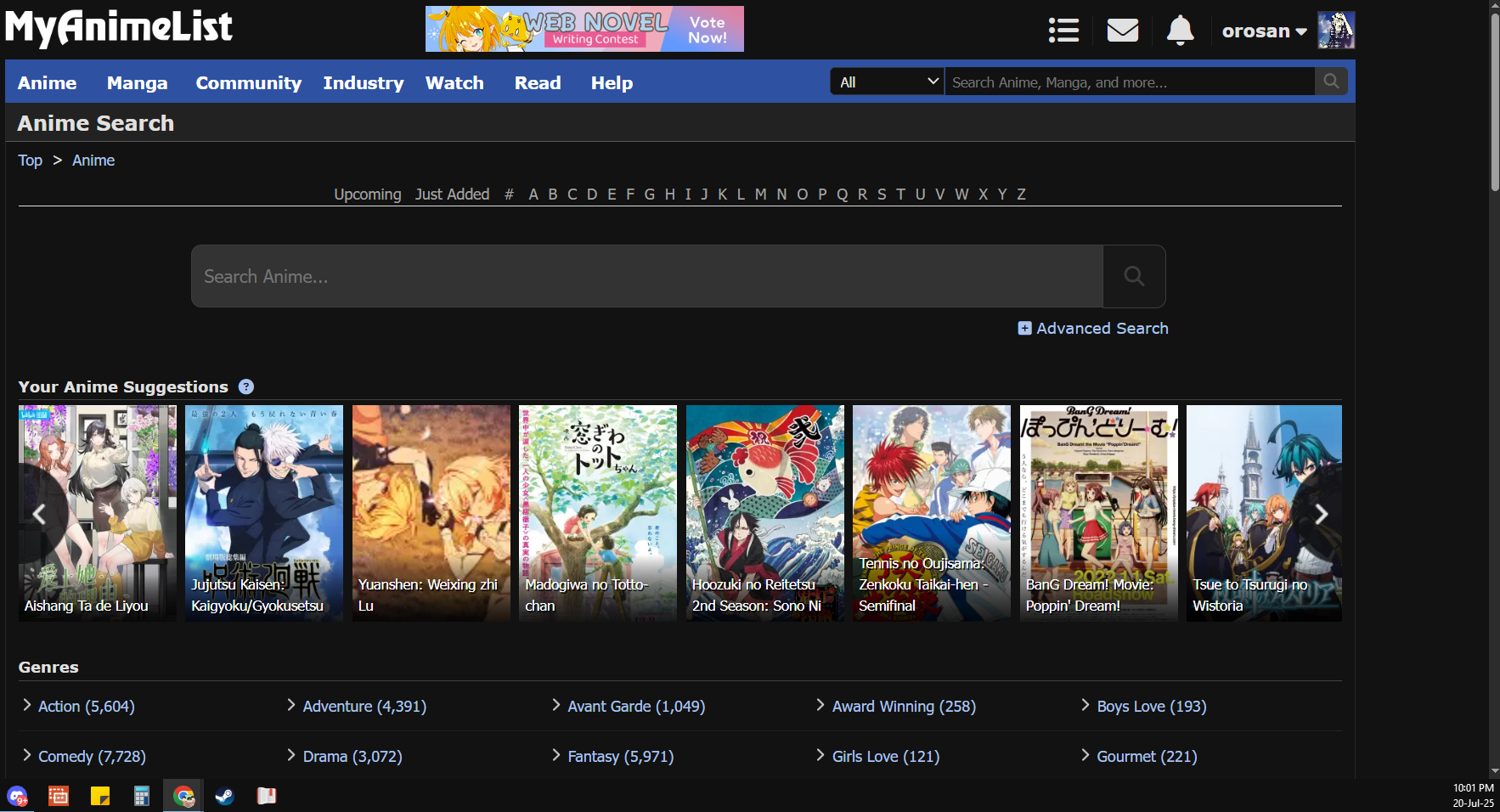The width and height of the screenshot is (1500, 812).
Task: Open Yuanshen: Weixing zhi Lu thumbnail
Action: click(x=431, y=513)
